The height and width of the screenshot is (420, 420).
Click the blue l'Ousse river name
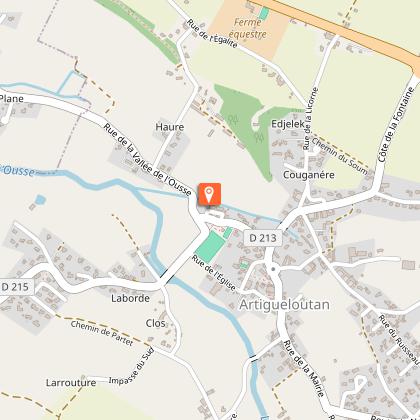[17, 170]
